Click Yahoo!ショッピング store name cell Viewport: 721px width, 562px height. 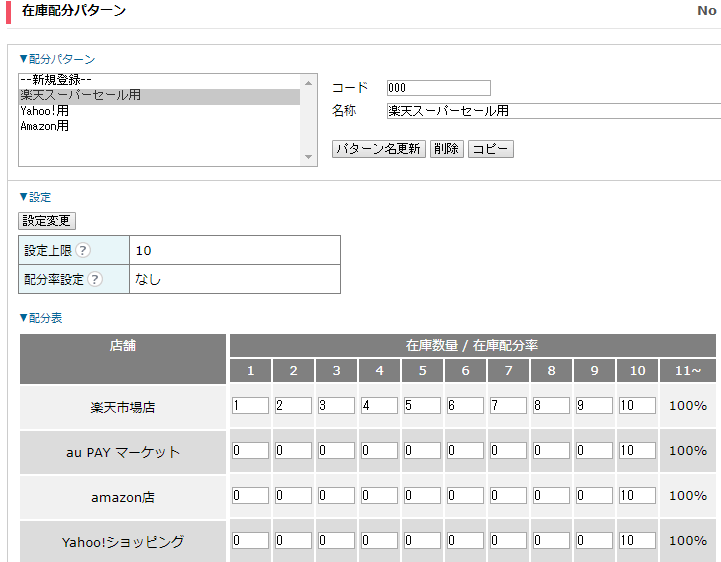click(123, 542)
